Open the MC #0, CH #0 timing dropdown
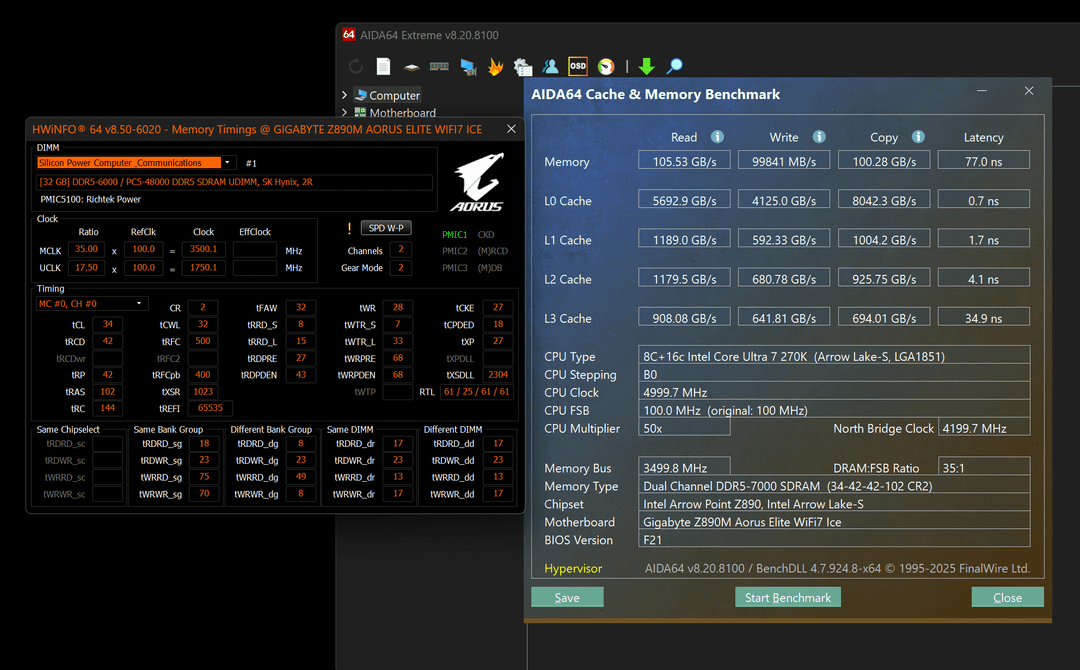 139,304
